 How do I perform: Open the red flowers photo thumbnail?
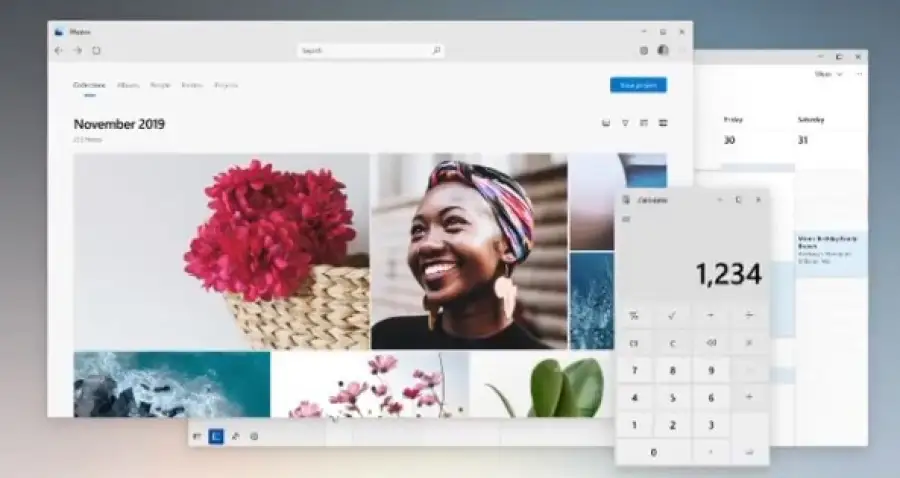[221, 250]
